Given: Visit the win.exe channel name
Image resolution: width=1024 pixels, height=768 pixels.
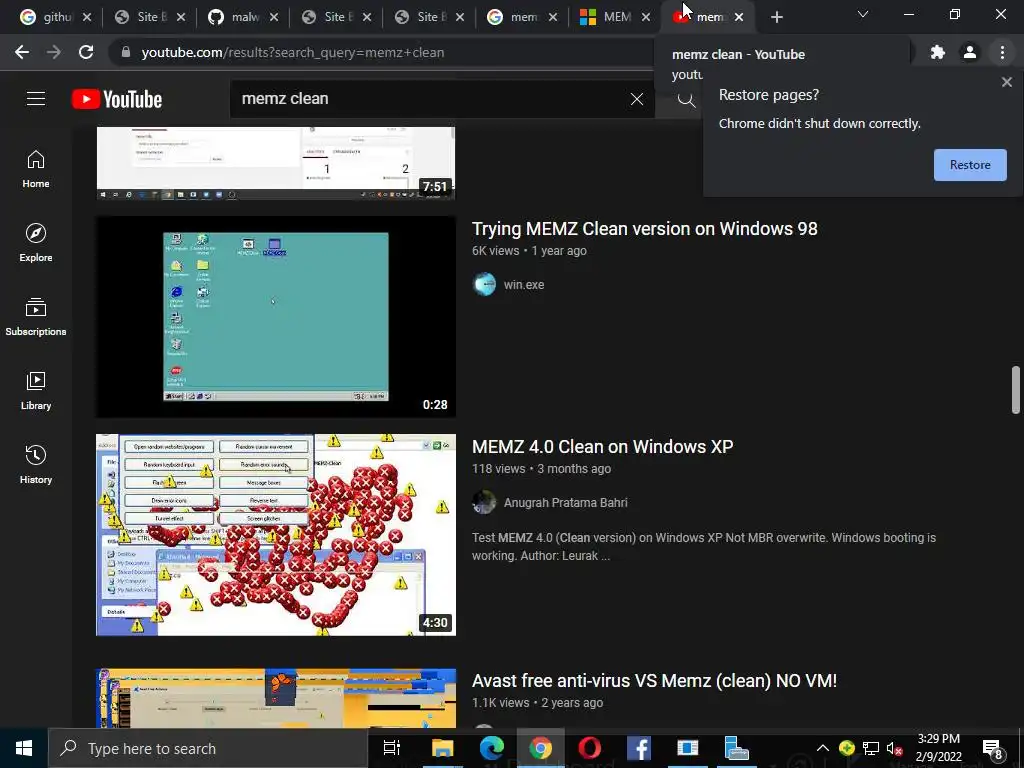Looking at the screenshot, I should click(524, 284).
